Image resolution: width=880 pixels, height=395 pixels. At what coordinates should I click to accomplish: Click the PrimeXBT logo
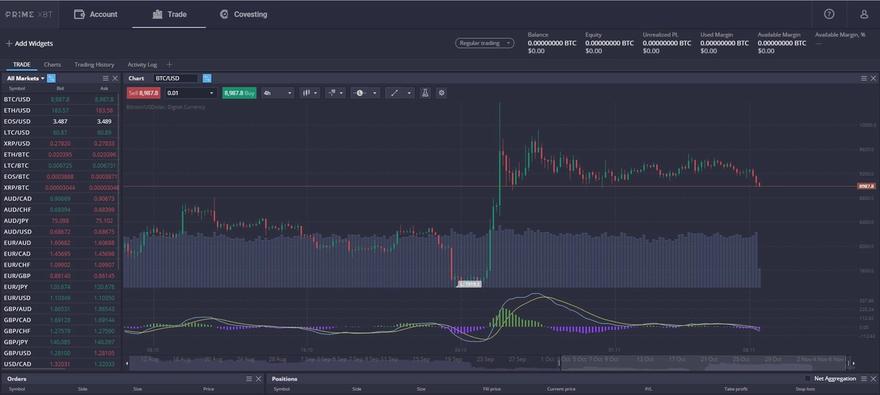tap(29, 15)
